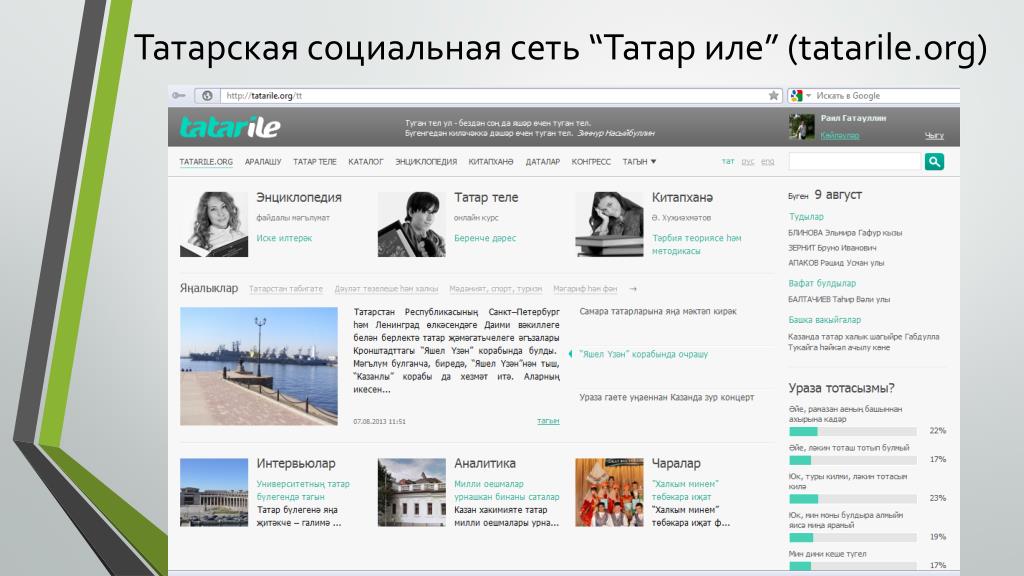This screenshot has height=576, width=1024.
Task: Open Университетның татар бүлегендә тагын link
Action: [x=303, y=490]
